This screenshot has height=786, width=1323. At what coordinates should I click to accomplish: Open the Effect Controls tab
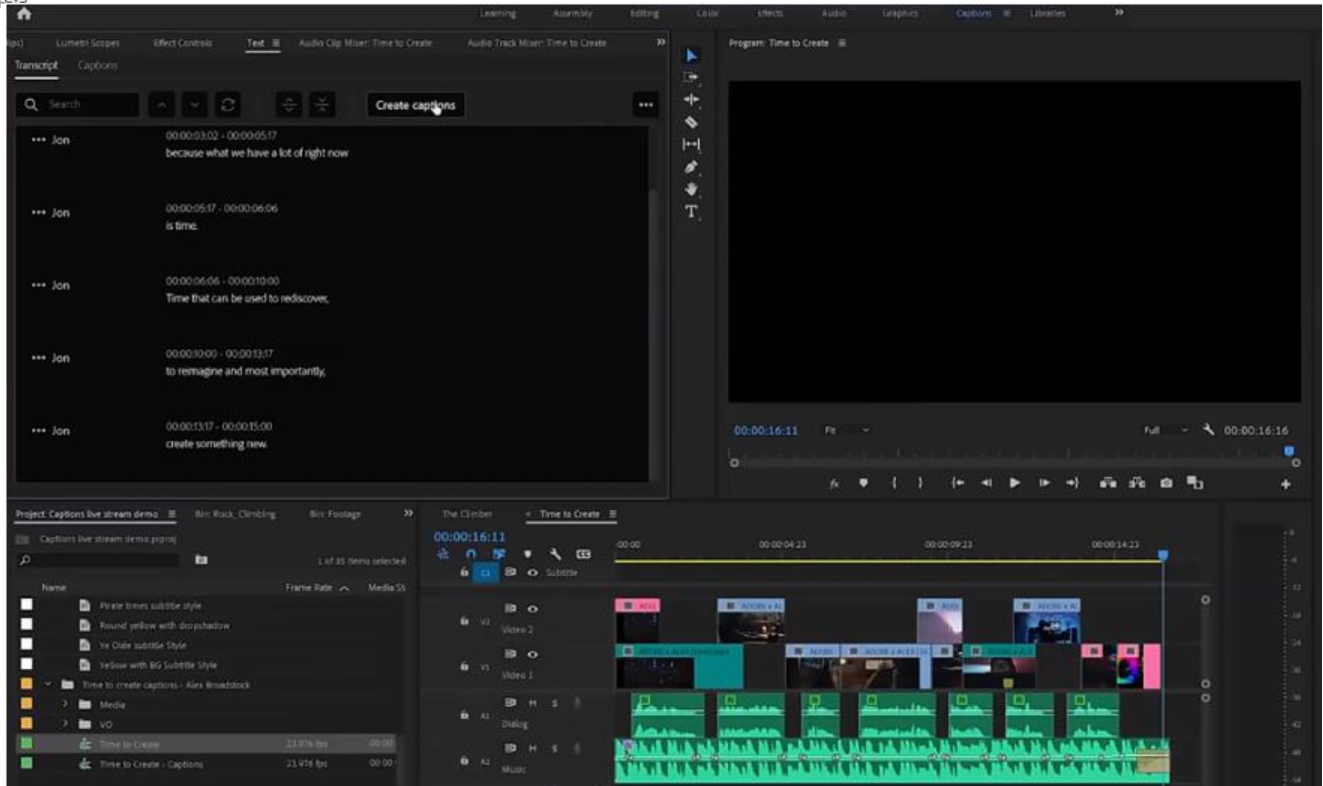point(182,43)
